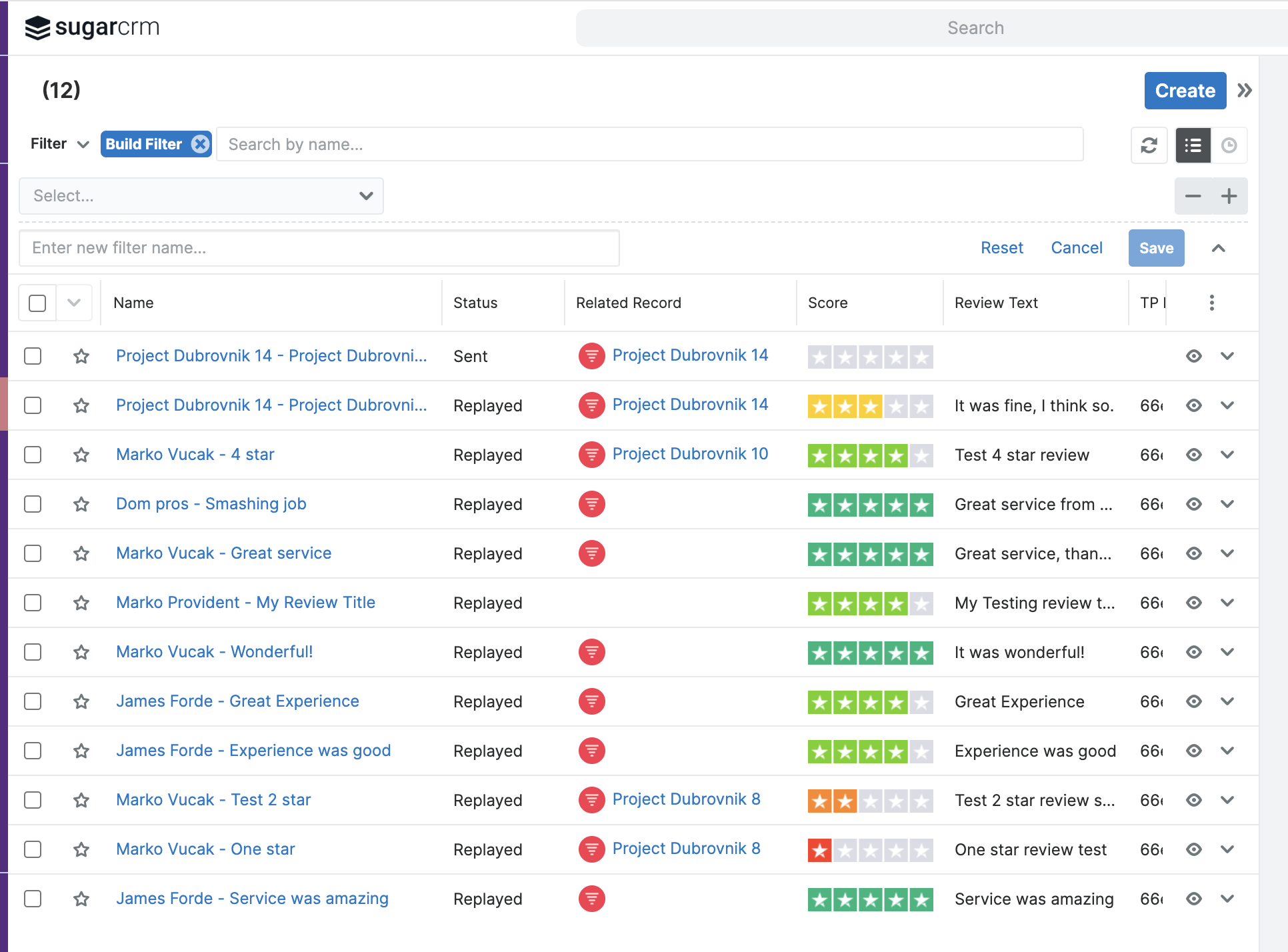Viewport: 1288px width, 952px height.
Task: Sort by the Status column header
Action: tap(475, 303)
